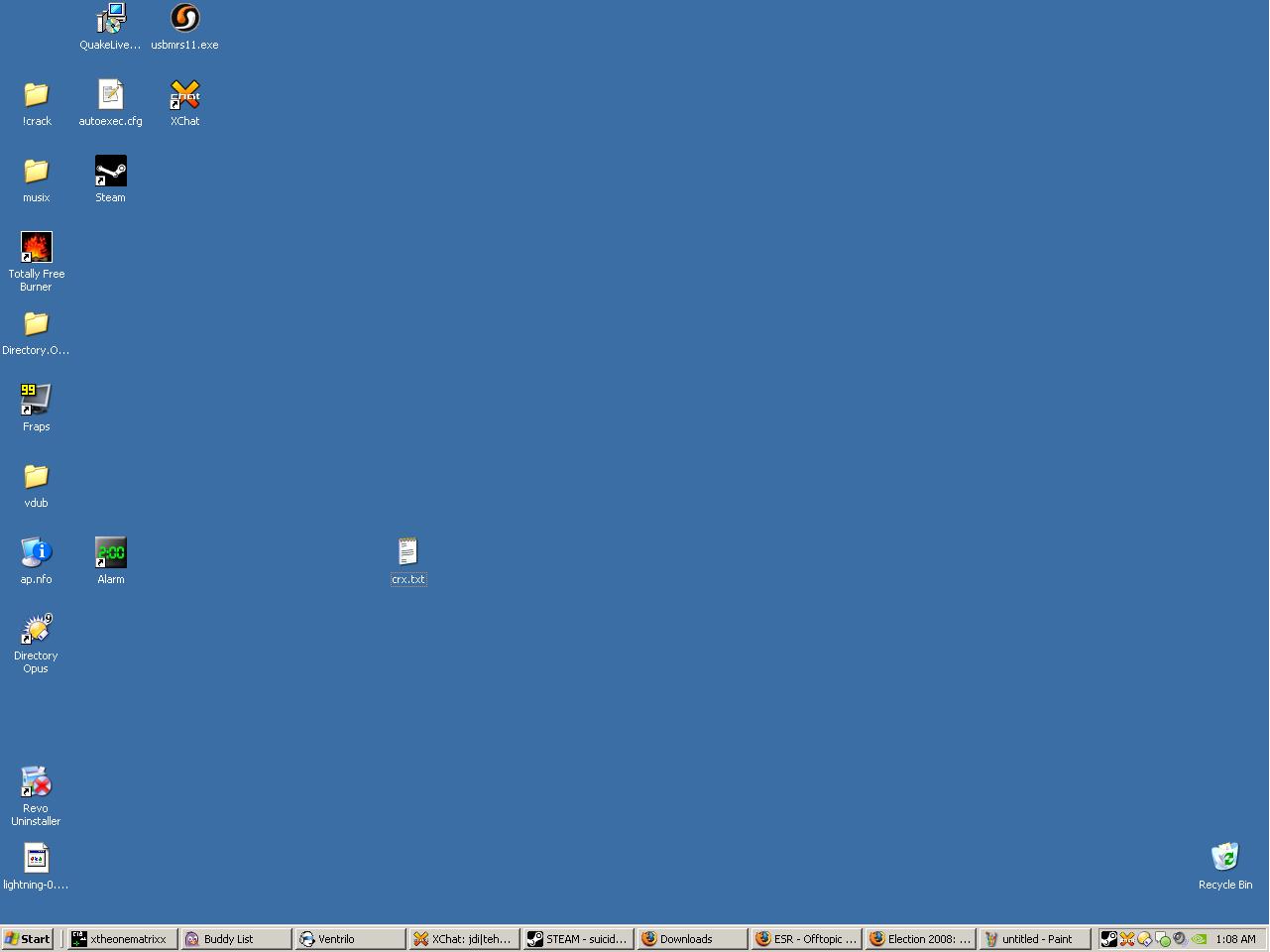The width and height of the screenshot is (1270, 952).
Task: Select the Alarm desktop shortcut
Action: (110, 553)
